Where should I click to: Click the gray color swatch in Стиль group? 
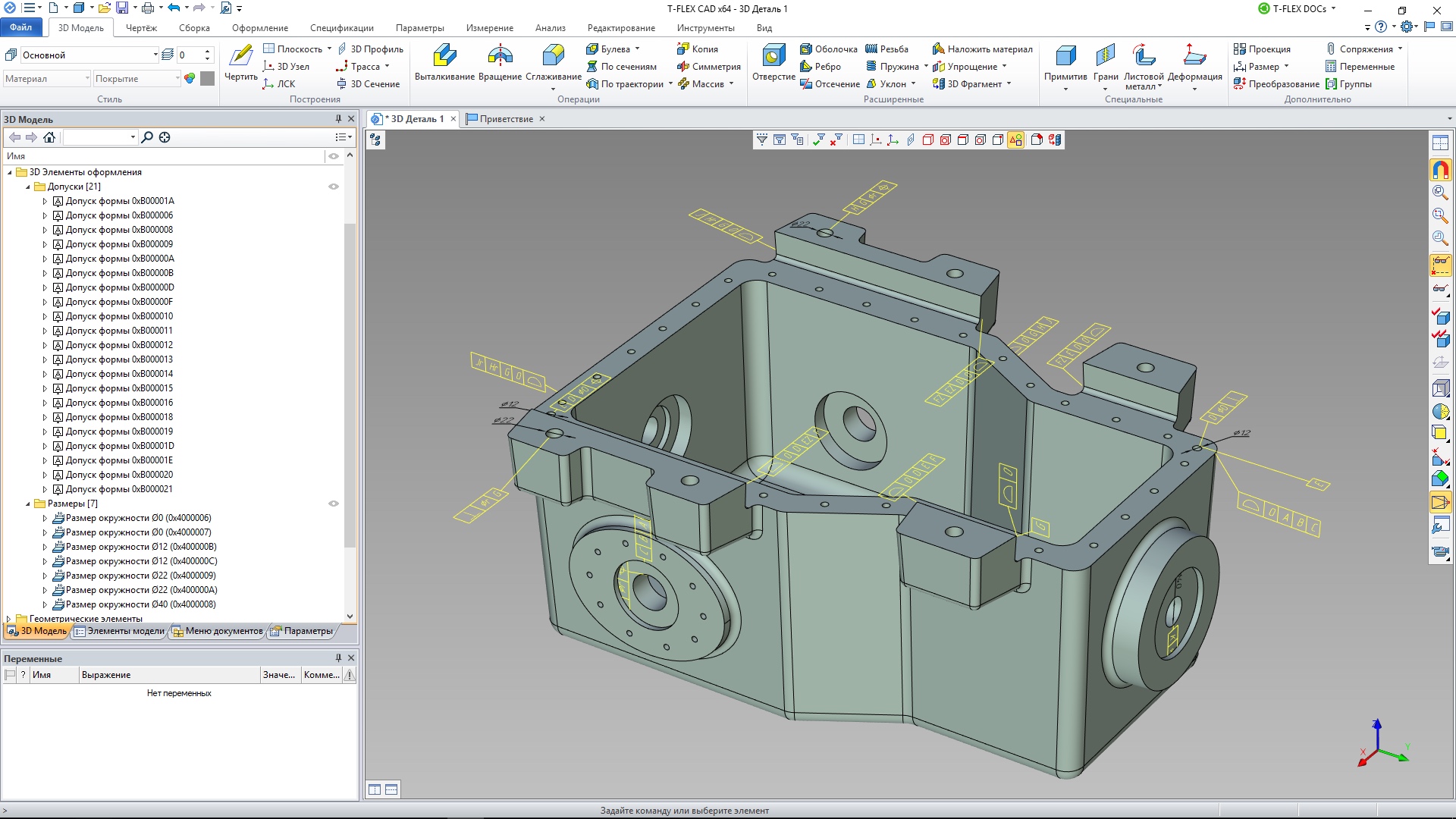(207, 78)
